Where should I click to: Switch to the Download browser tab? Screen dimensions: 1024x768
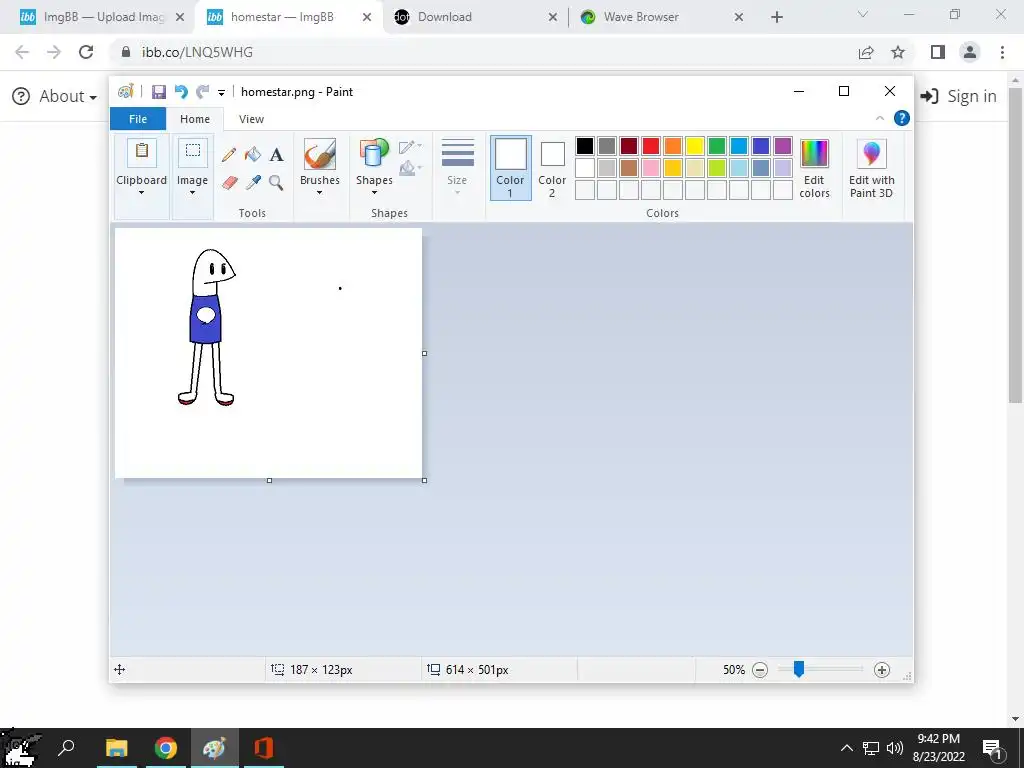tap(477, 17)
